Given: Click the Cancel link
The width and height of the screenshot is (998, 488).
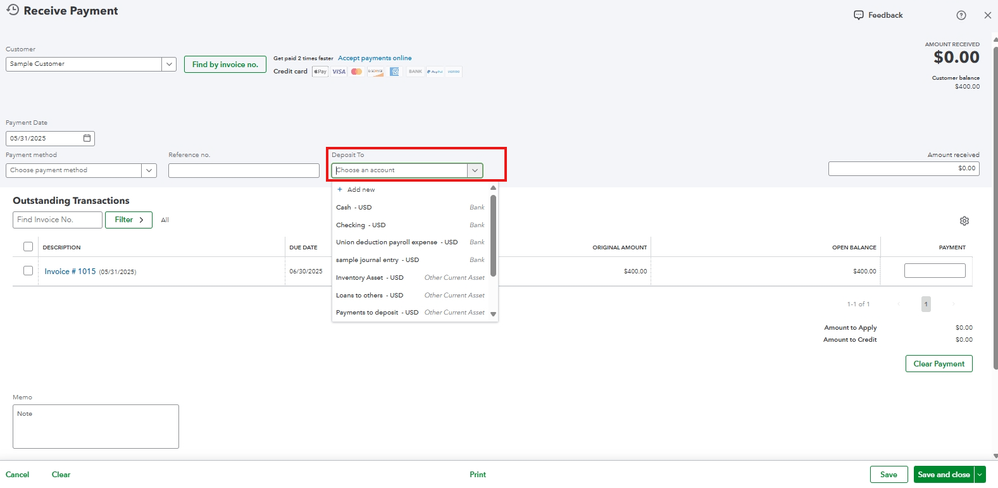Looking at the screenshot, I should point(18,475).
